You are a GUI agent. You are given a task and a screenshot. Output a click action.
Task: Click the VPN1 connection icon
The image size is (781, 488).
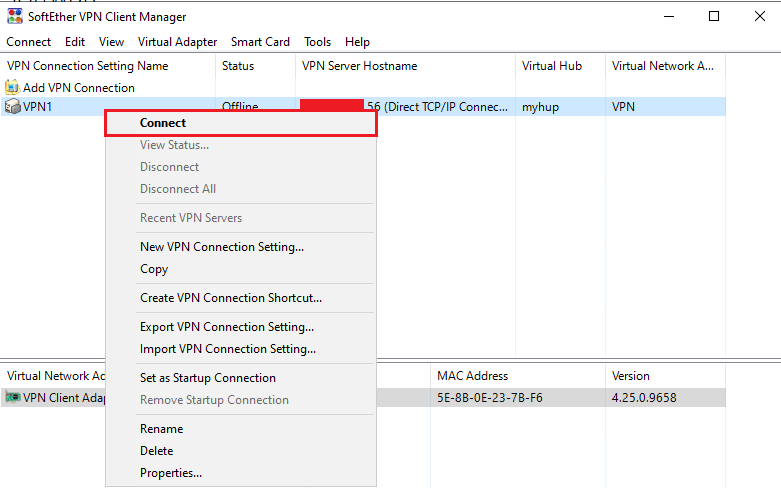(12, 106)
